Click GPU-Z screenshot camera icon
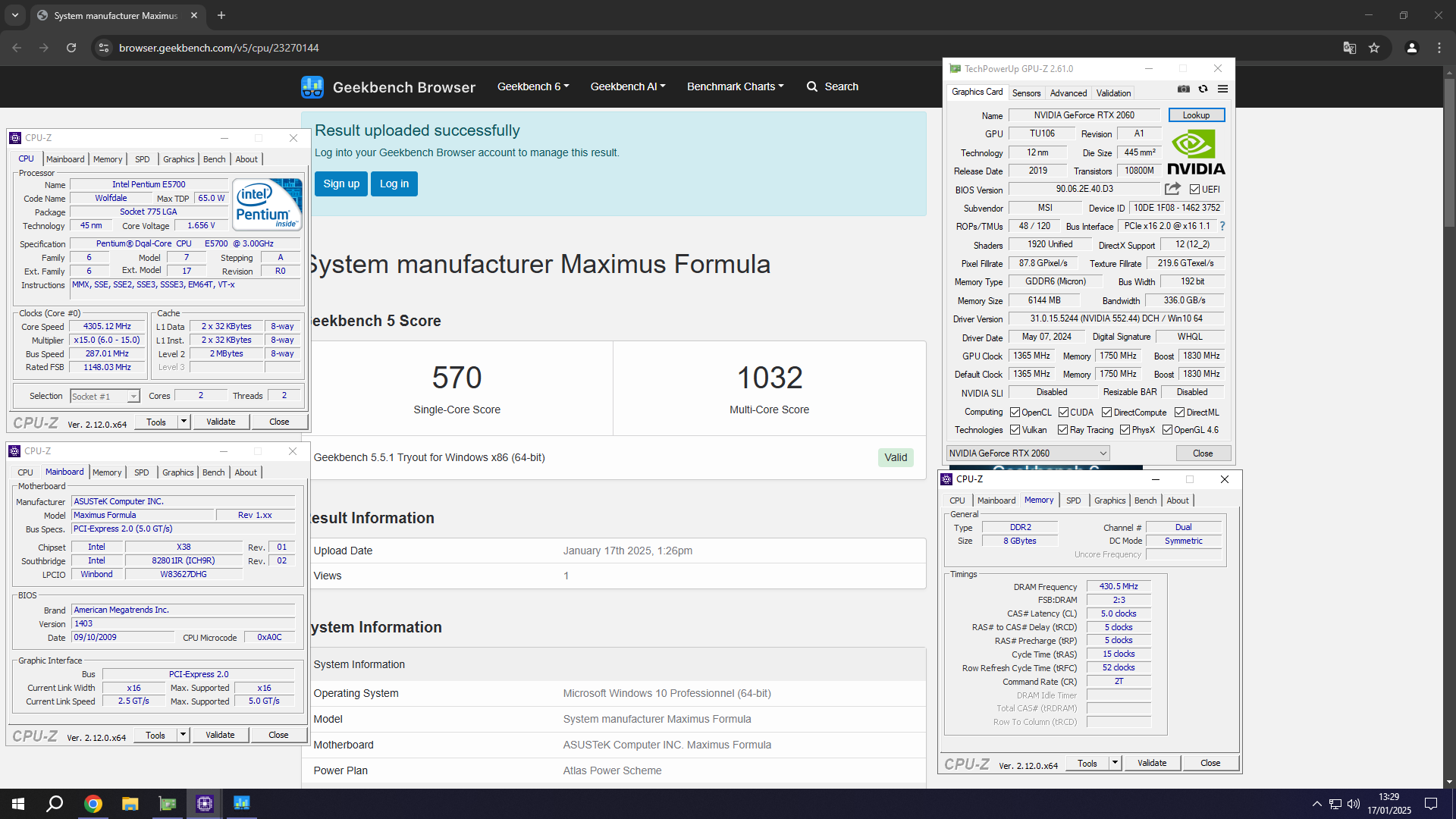The width and height of the screenshot is (1456, 819). [1183, 89]
